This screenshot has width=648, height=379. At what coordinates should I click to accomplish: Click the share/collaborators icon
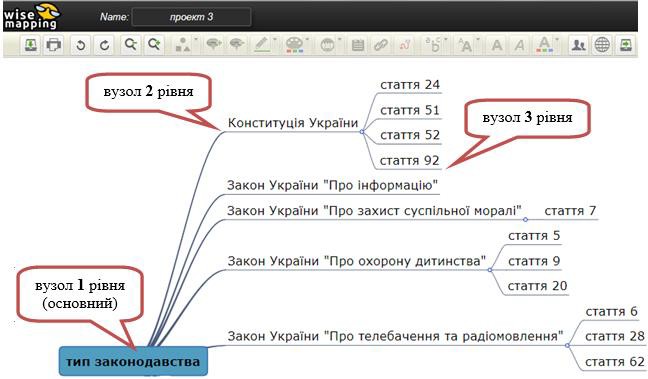coord(579,45)
